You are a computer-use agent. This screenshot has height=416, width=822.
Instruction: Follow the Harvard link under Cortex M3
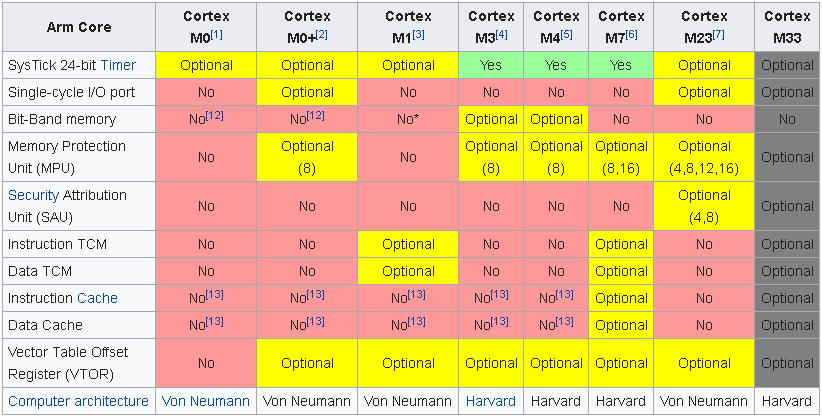(491, 401)
